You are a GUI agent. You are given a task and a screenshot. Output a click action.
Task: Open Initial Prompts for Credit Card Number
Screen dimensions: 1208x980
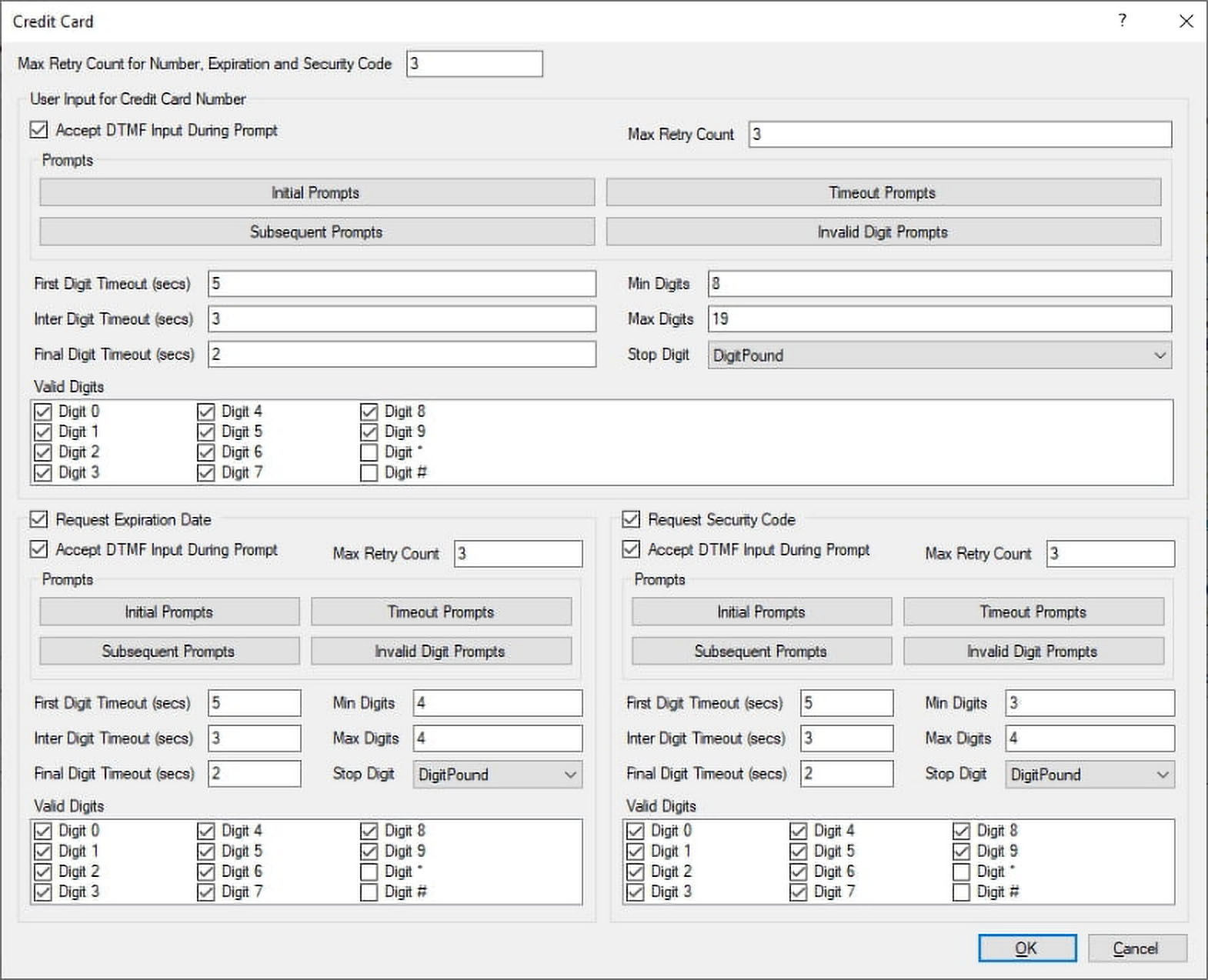pos(317,192)
